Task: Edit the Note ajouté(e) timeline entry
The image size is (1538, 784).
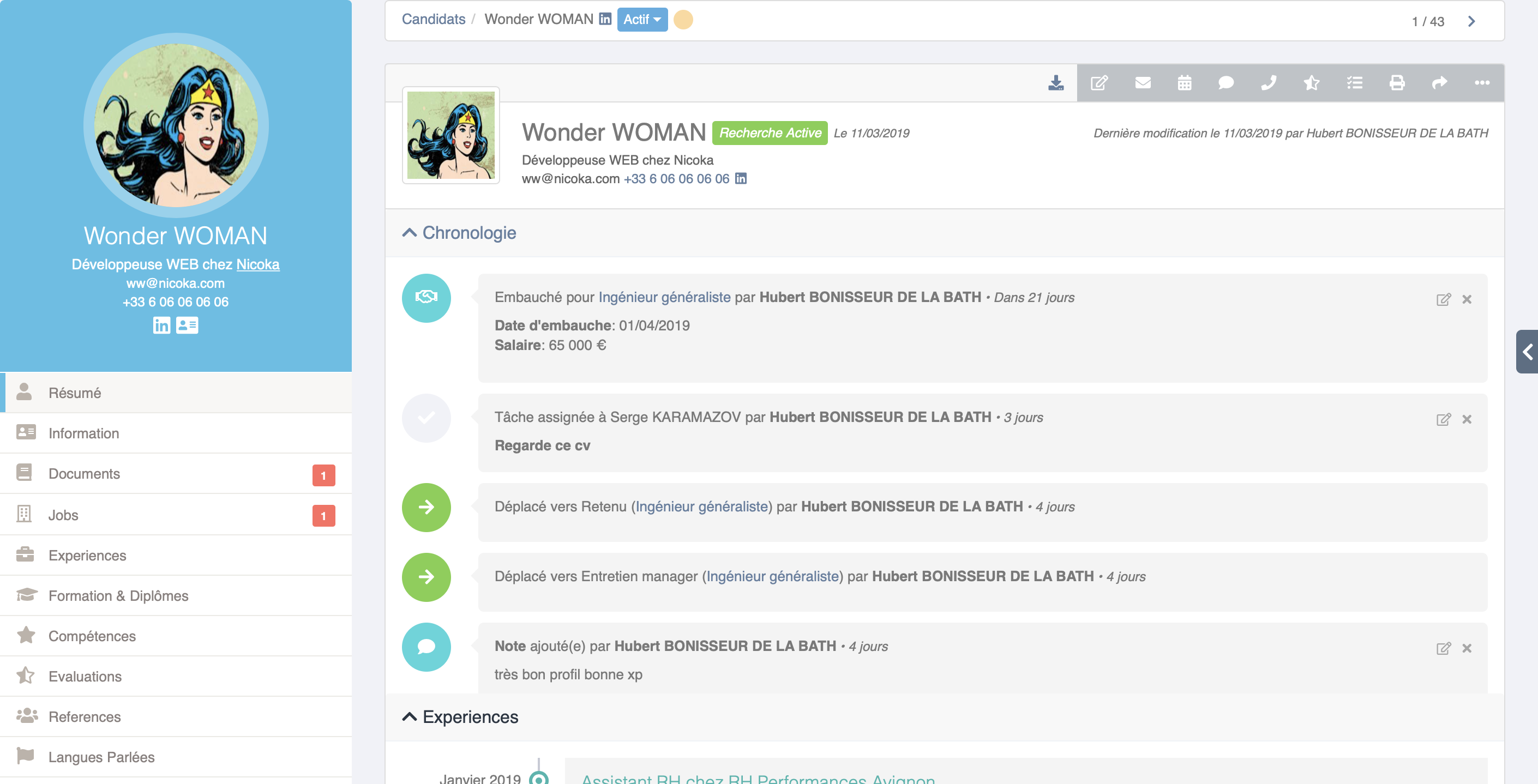Action: pyautogui.click(x=1443, y=648)
